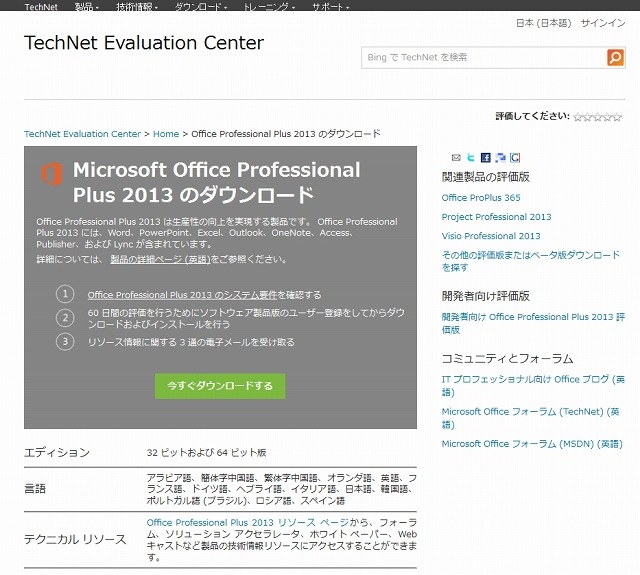640x575 pixels.
Task: Open 開発者向け Office Professional Plus 2013 評価版 link
Action: coord(533,323)
